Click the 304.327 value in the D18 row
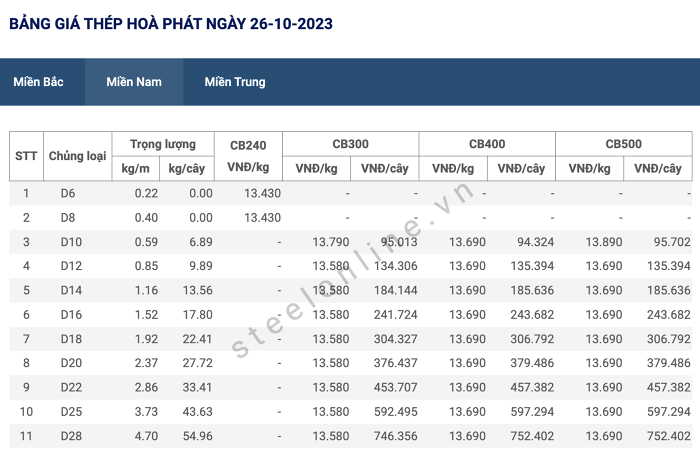 pos(396,339)
